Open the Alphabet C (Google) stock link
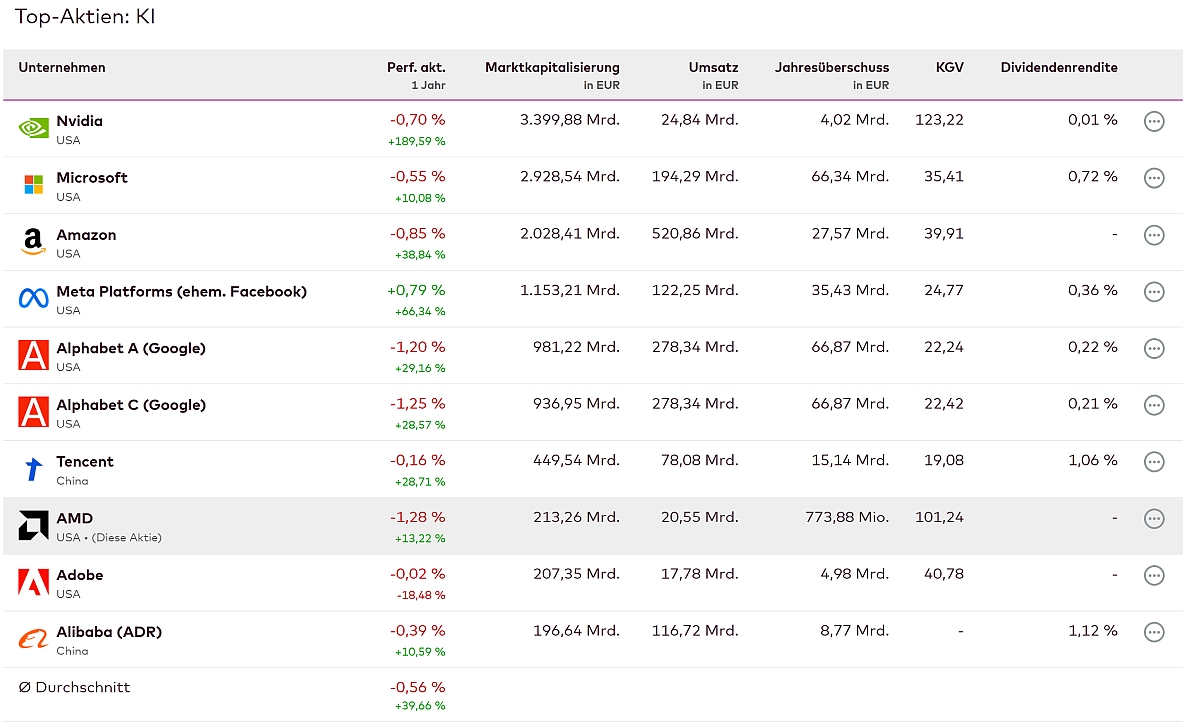Screen dimensions: 1200x727 (131, 405)
